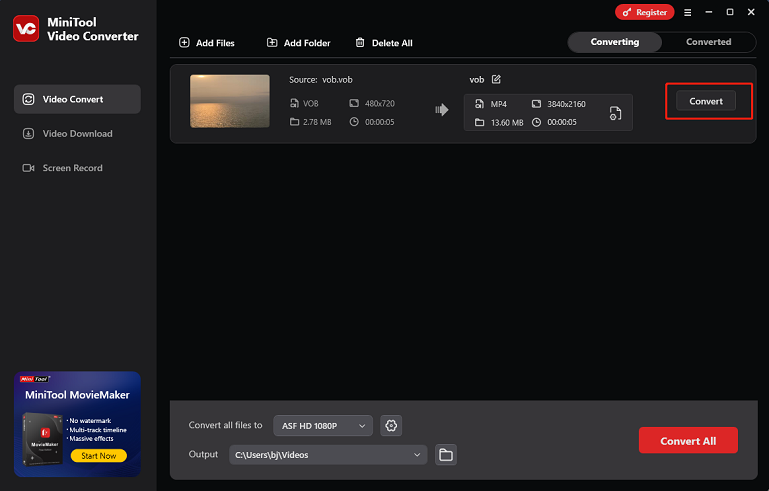Edit the output file name vob

pyautogui.click(x=496, y=79)
